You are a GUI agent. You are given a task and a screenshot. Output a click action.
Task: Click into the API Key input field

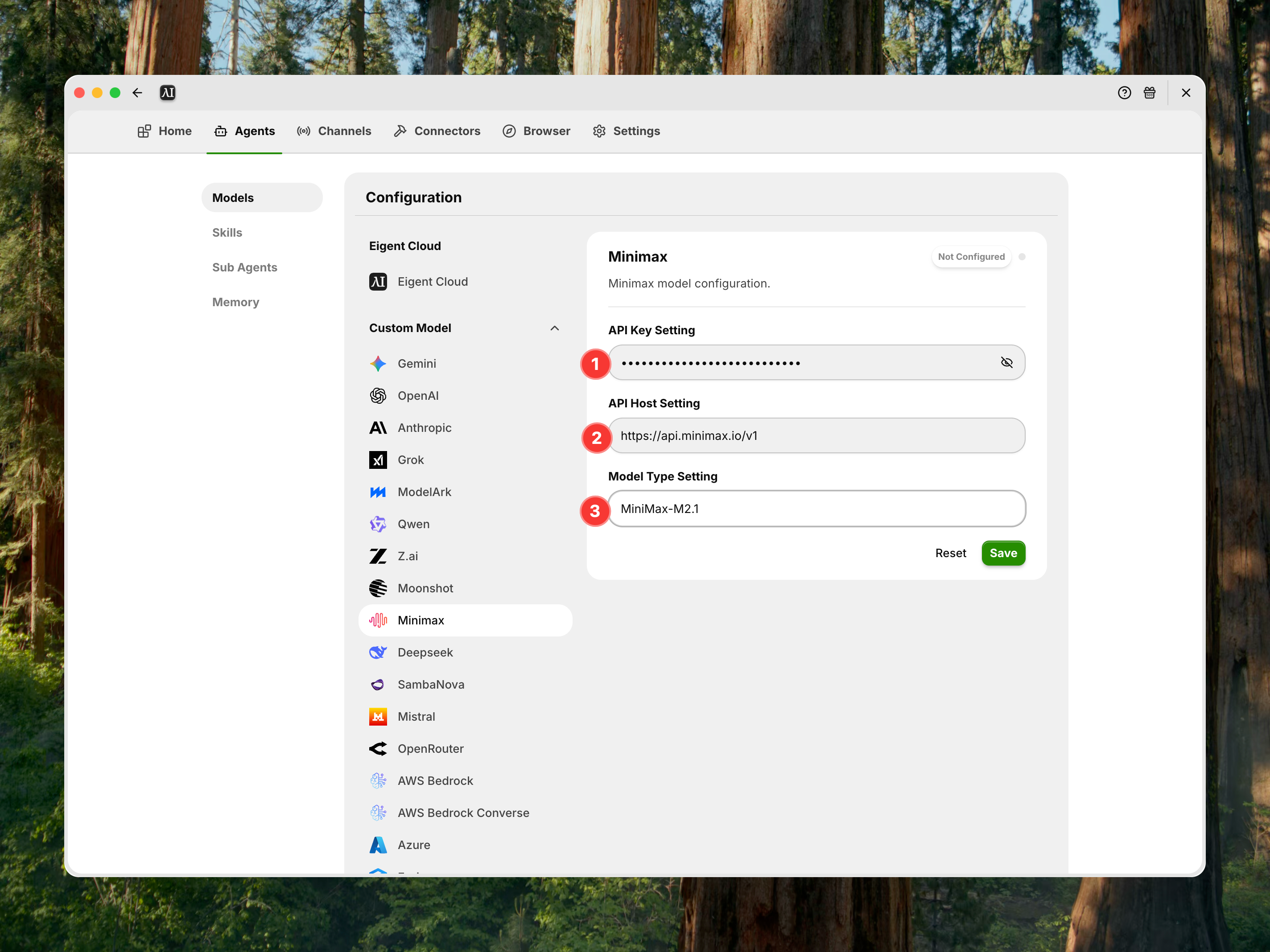[816, 362]
